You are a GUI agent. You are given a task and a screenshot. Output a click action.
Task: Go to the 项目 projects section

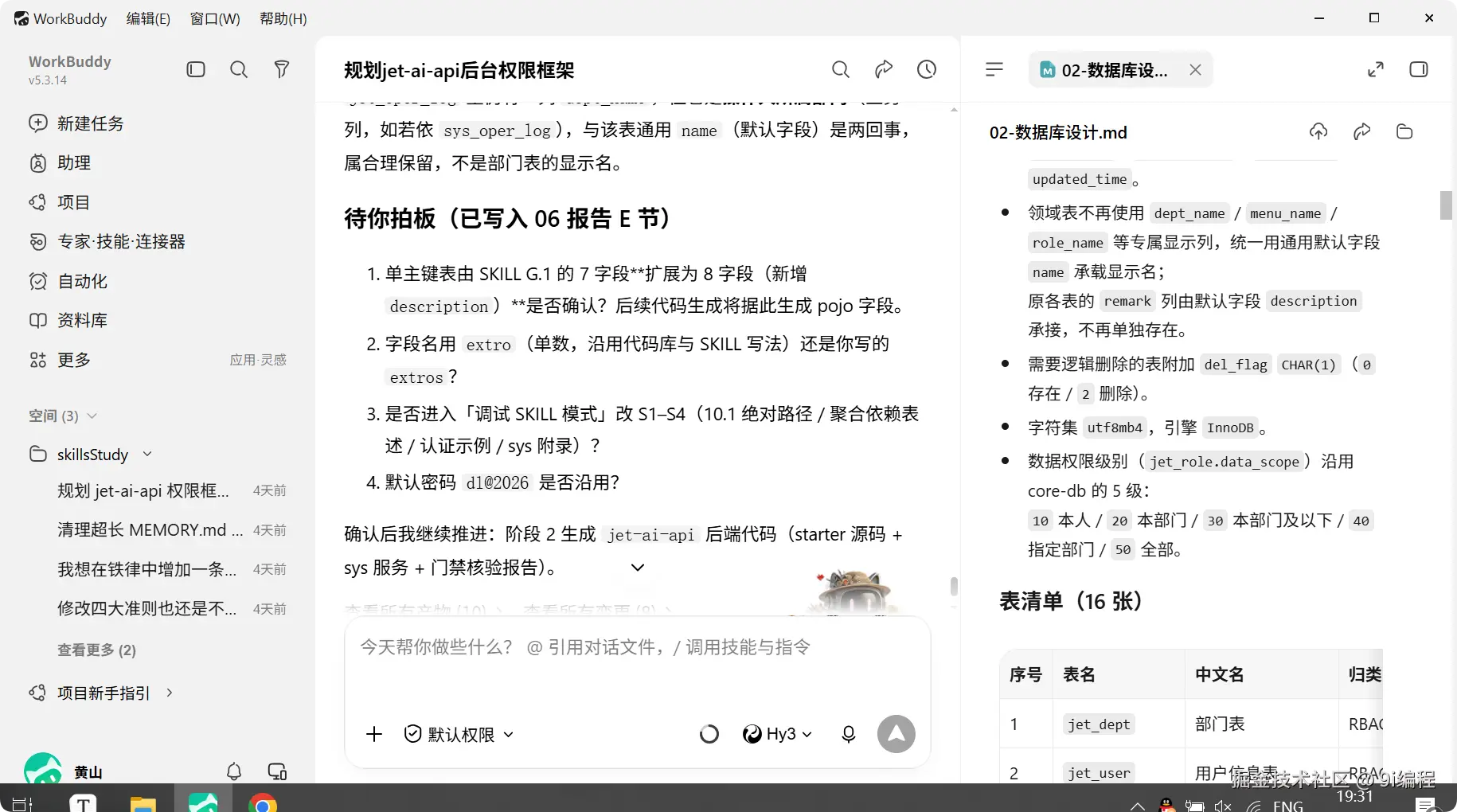[x=60, y=202]
